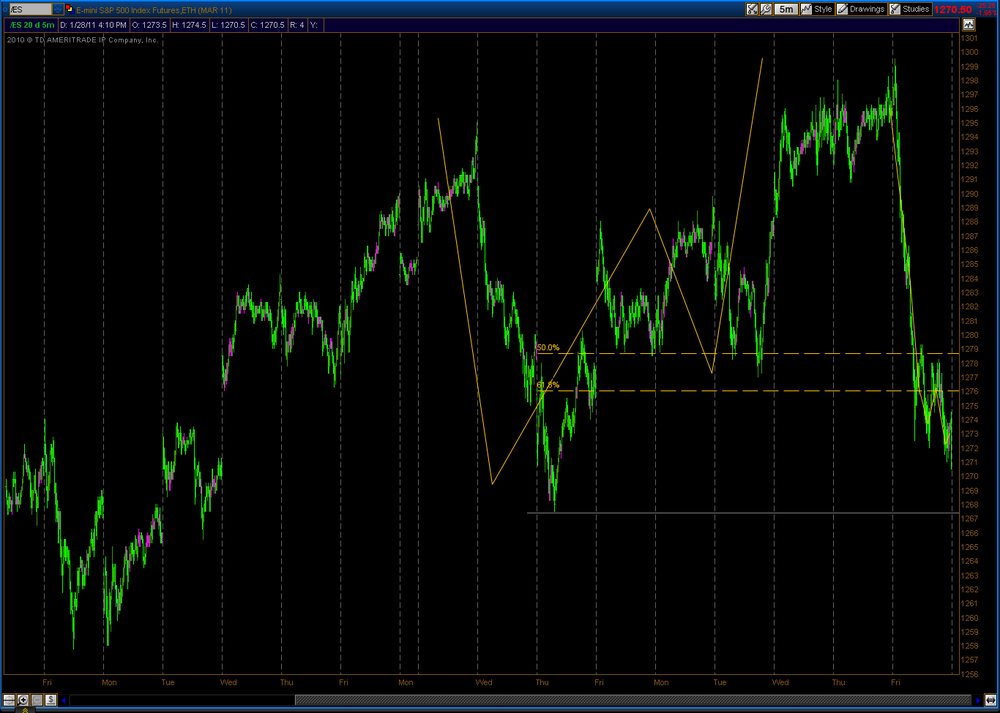
Task: Click the '/ES 20 d 5m' chart label
Action: (x=32, y=26)
